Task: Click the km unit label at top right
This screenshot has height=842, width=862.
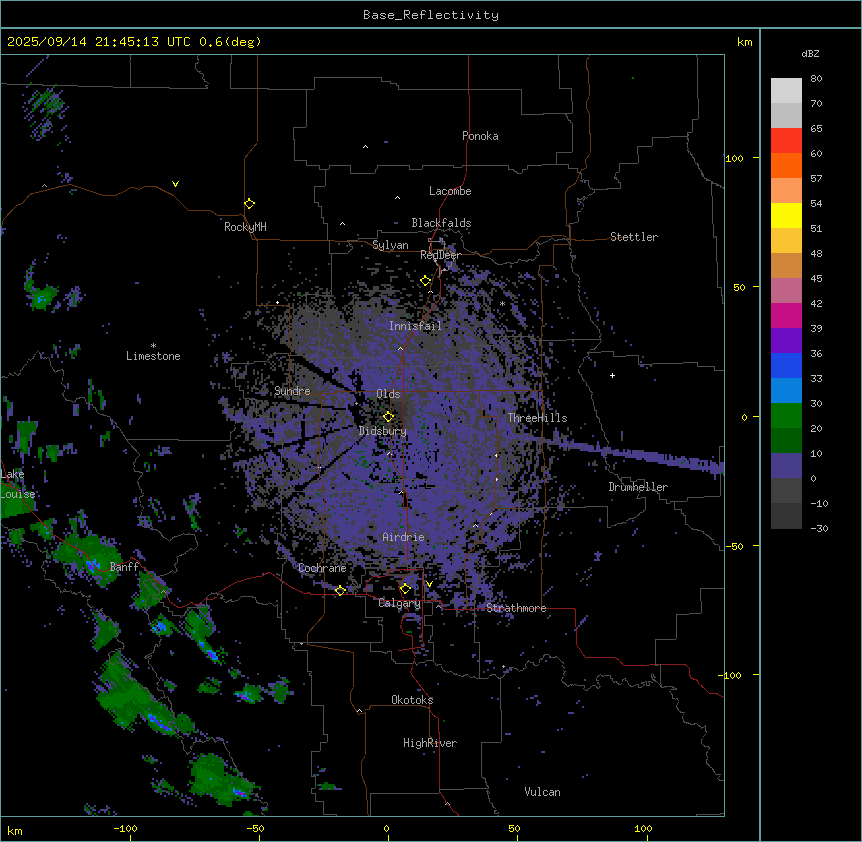Action: [744, 42]
